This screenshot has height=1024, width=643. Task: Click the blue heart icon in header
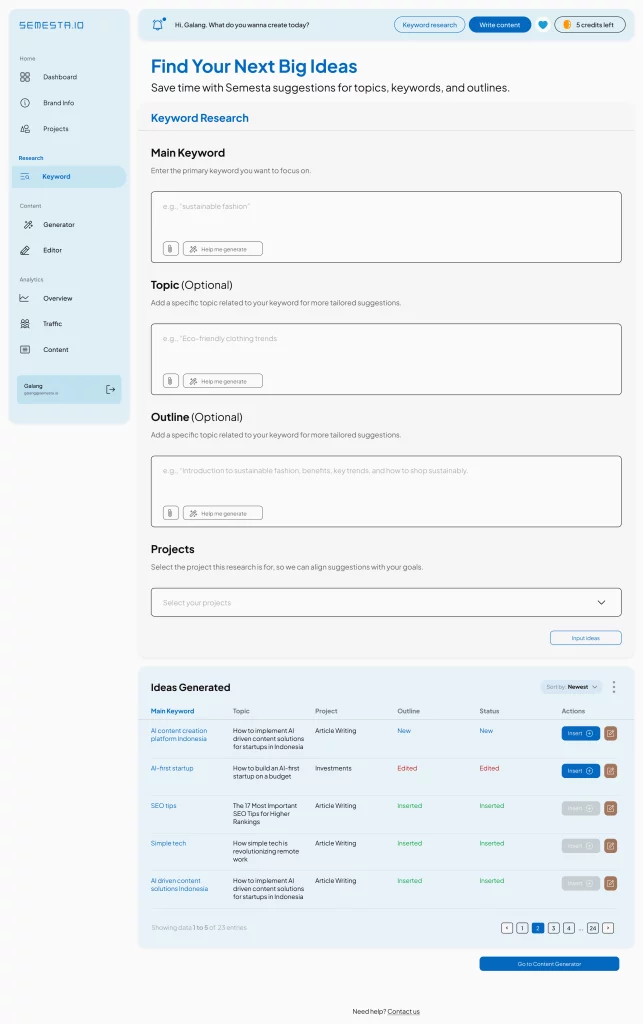click(542, 25)
